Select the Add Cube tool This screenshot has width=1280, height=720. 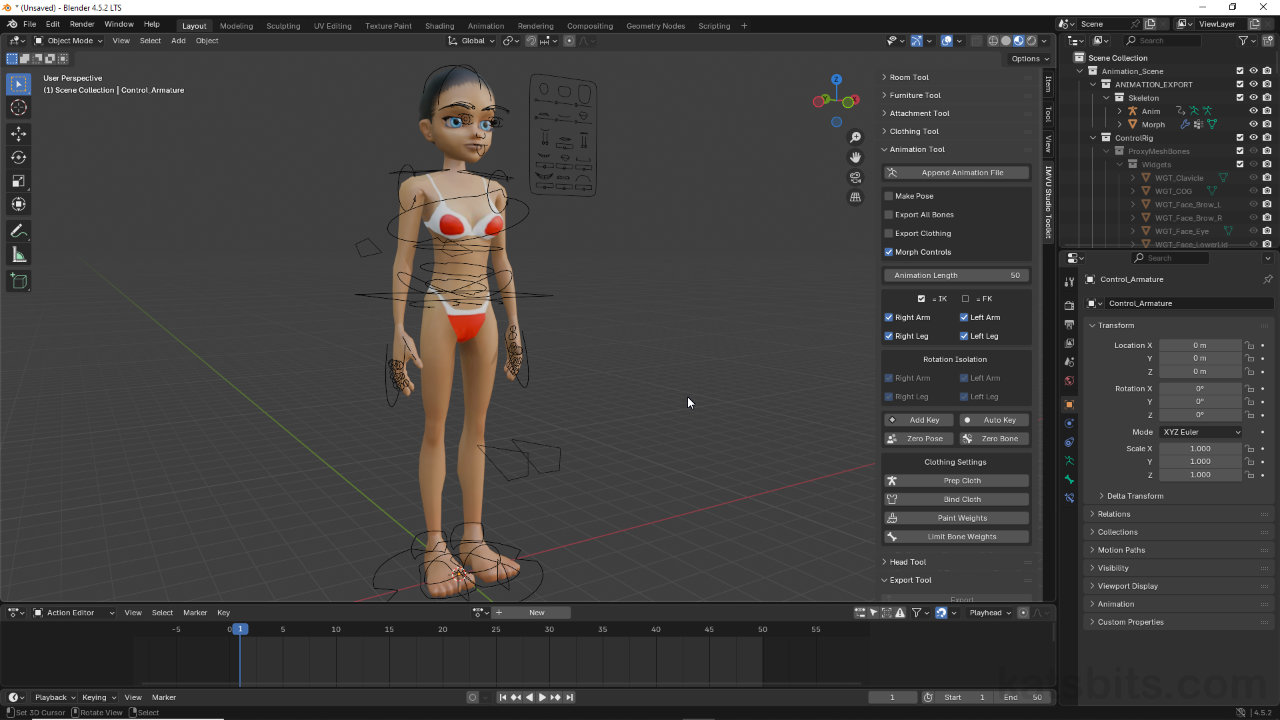point(18,281)
